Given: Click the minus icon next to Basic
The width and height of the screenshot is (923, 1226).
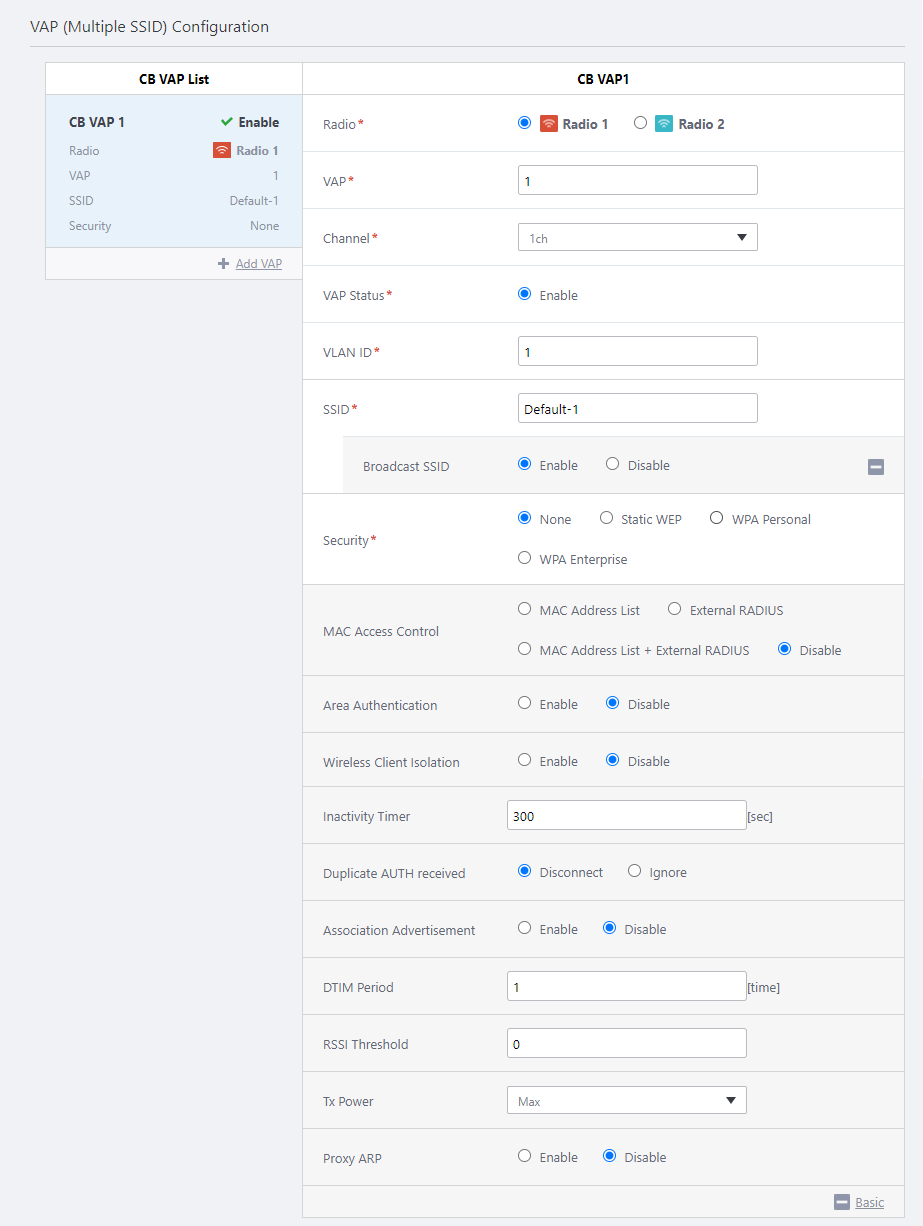Looking at the screenshot, I should (x=842, y=1202).
